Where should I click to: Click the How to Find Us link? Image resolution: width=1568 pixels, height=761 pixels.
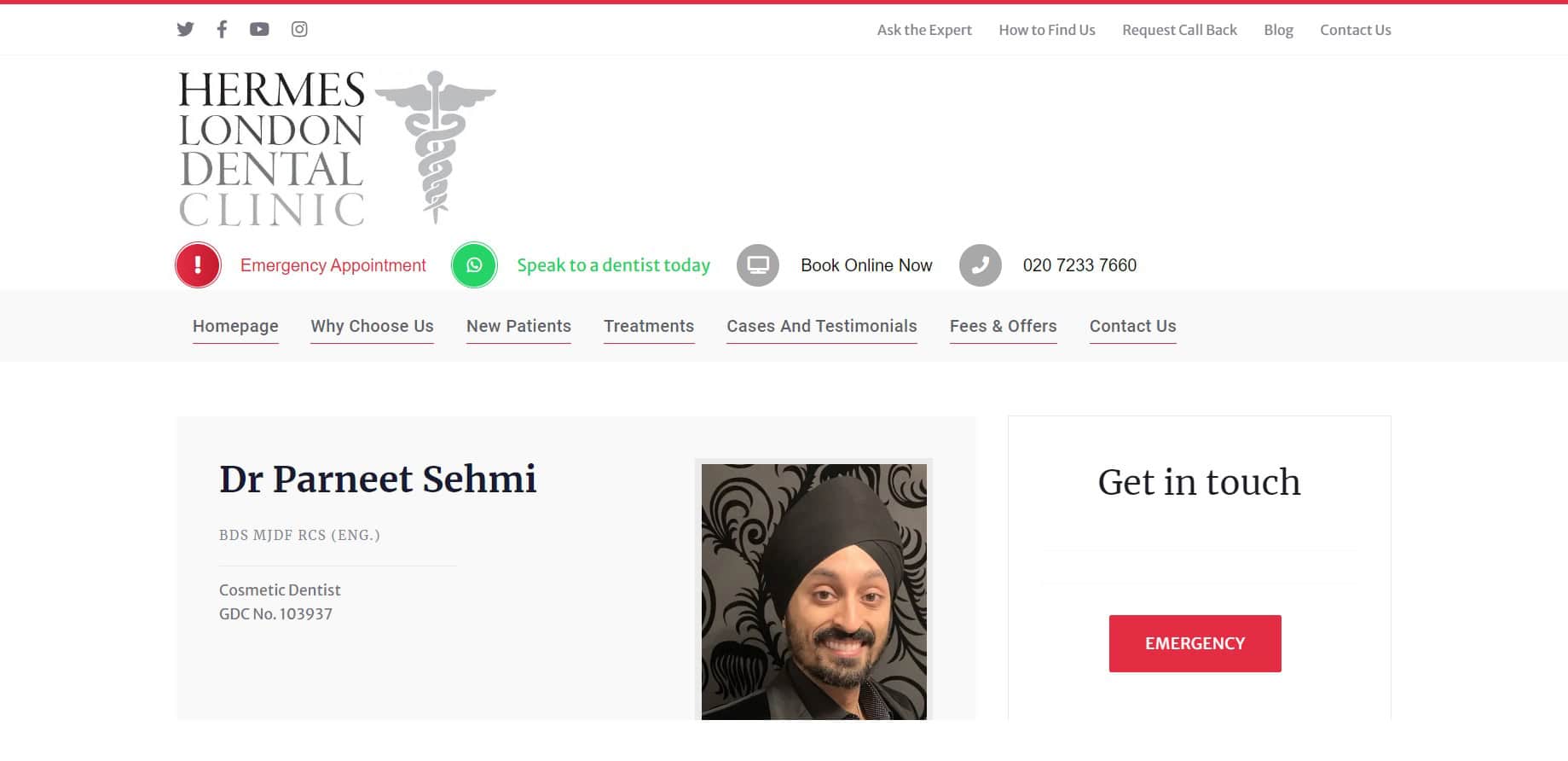tap(1047, 30)
